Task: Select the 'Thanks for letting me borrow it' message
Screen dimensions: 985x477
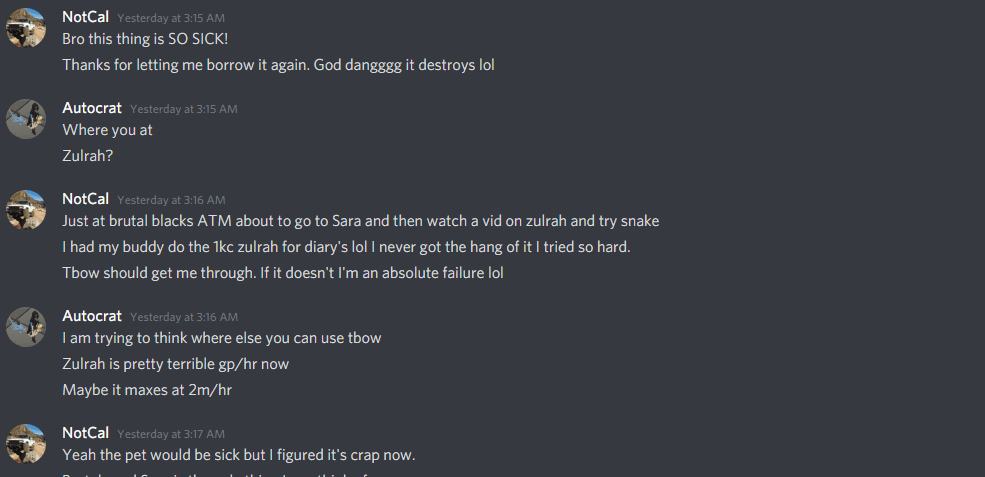Action: coord(278,65)
